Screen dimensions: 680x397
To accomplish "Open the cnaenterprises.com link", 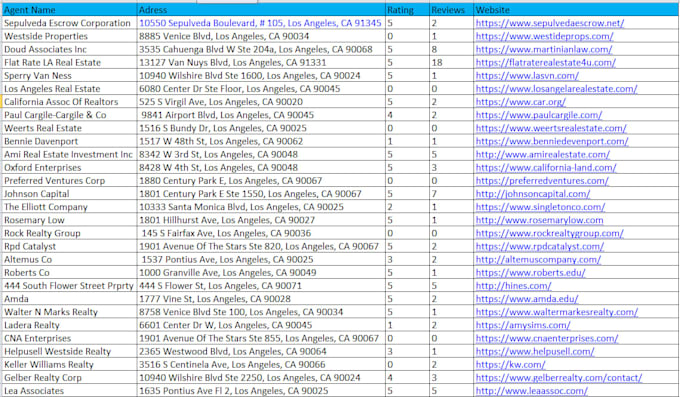I will pos(547,338).
